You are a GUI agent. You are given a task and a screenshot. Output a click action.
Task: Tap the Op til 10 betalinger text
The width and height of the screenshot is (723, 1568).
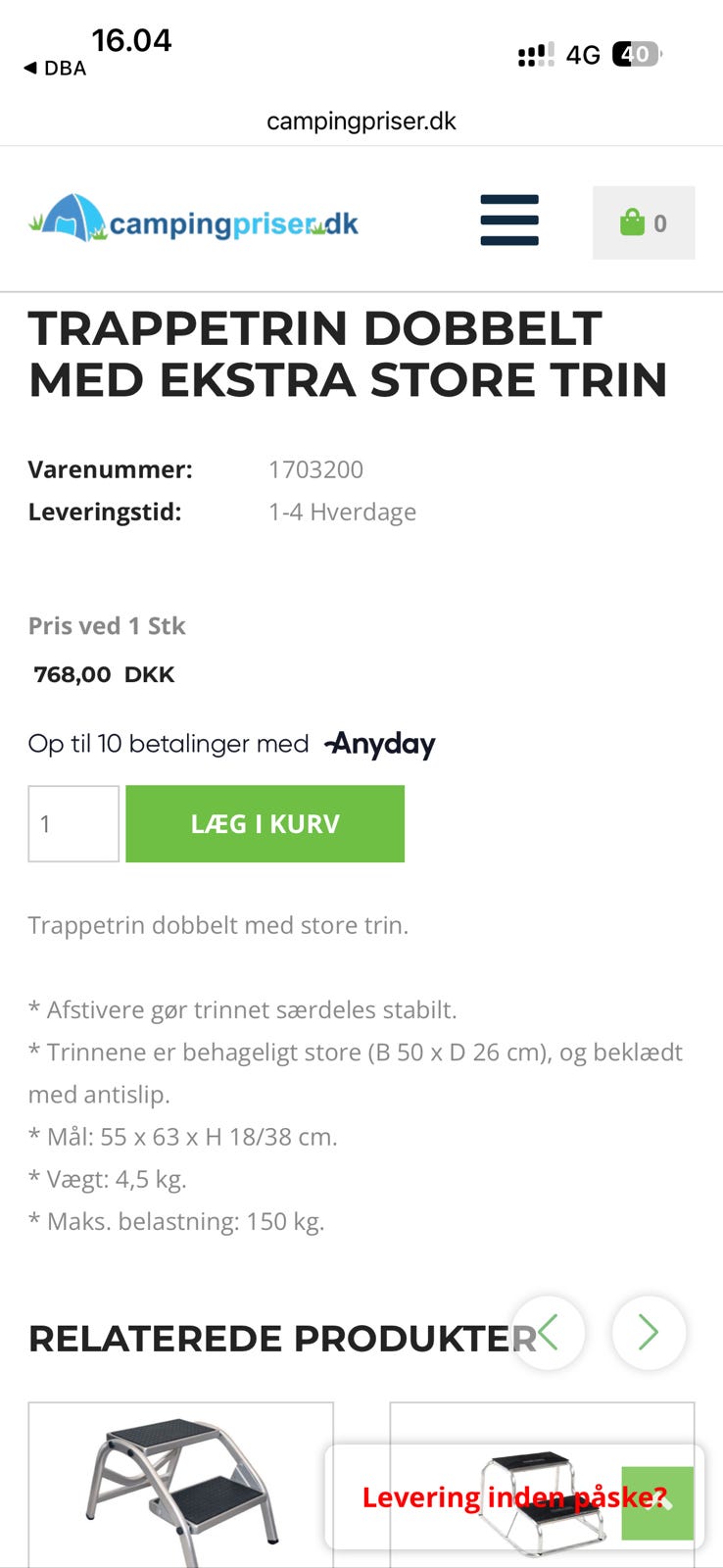tap(168, 744)
